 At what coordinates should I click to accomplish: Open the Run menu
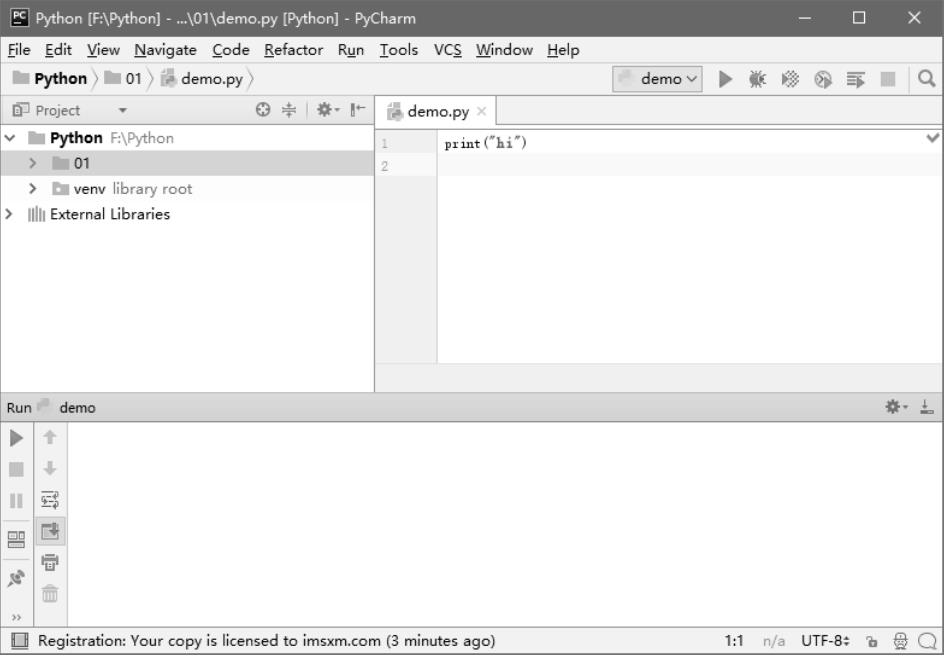351,50
